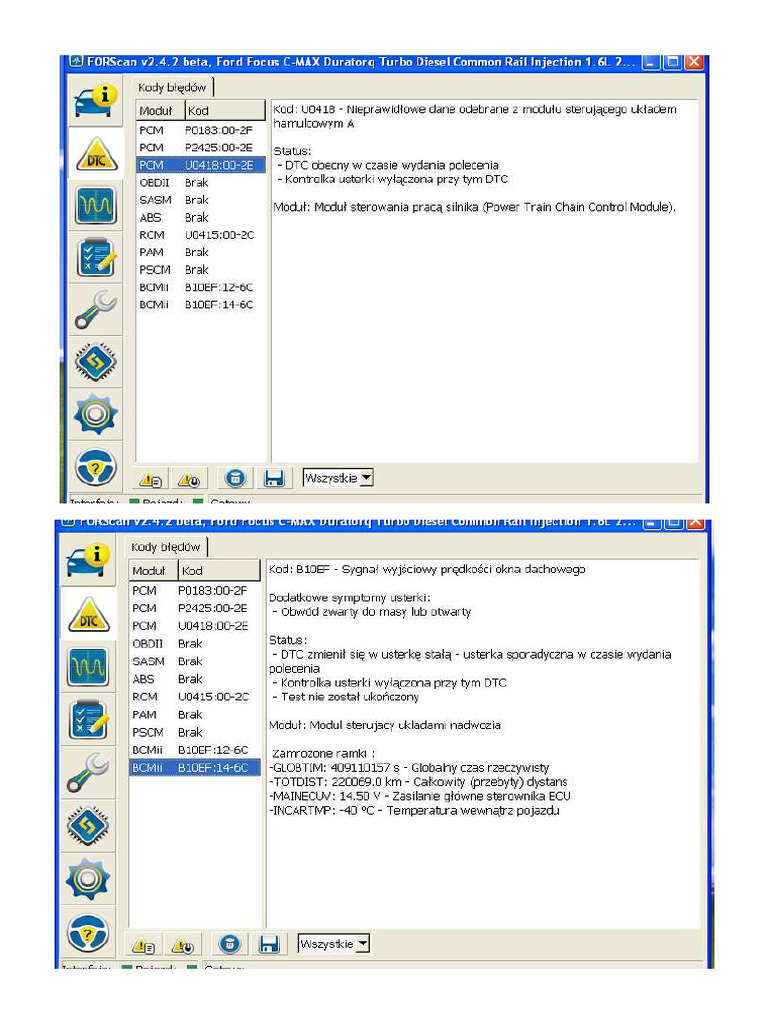Open steering wheel help icon, lower window
This screenshot has height=1024, width=768.
pos(88,933)
